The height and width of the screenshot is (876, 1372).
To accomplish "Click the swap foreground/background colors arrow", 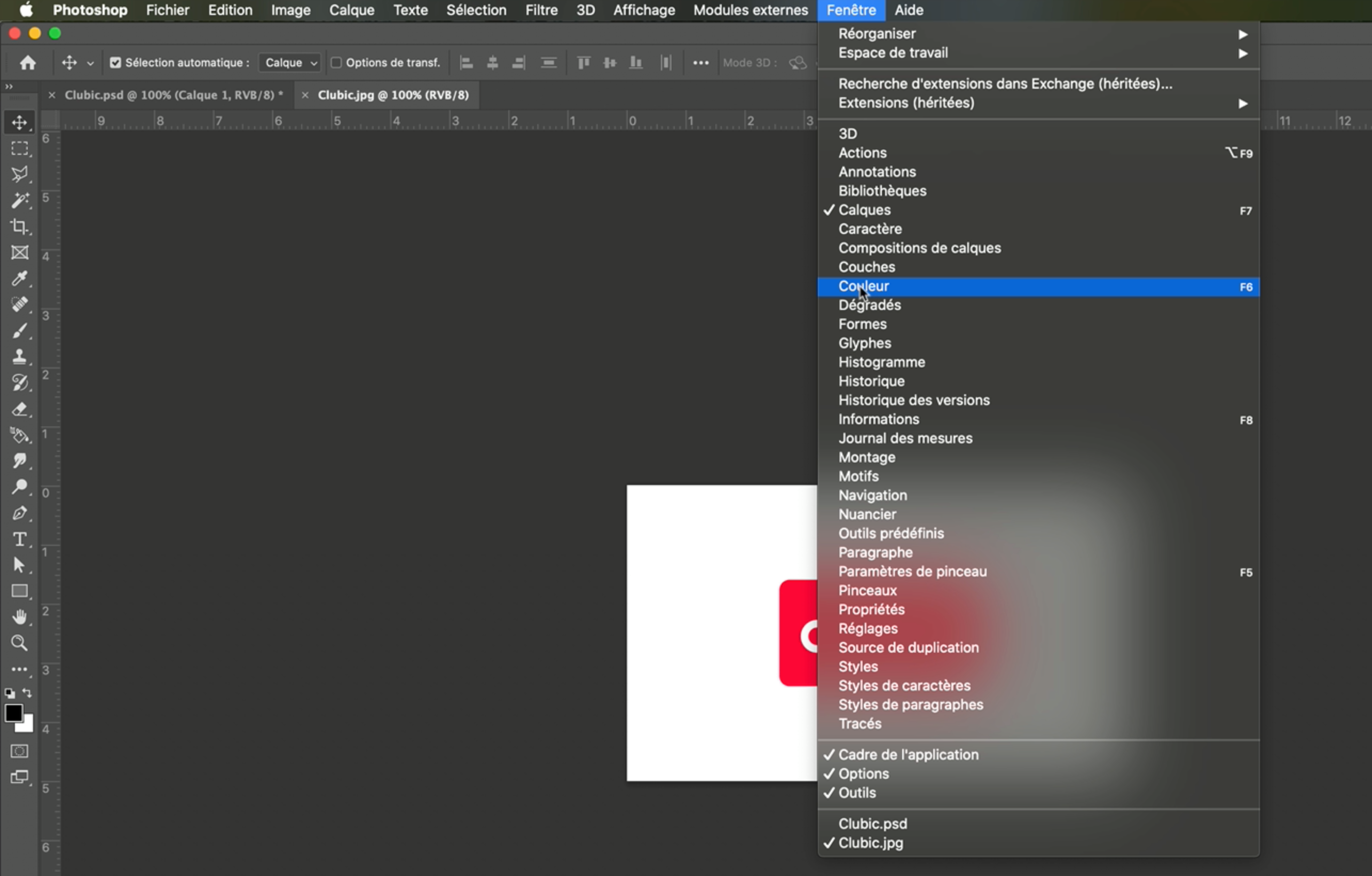I will (x=27, y=693).
